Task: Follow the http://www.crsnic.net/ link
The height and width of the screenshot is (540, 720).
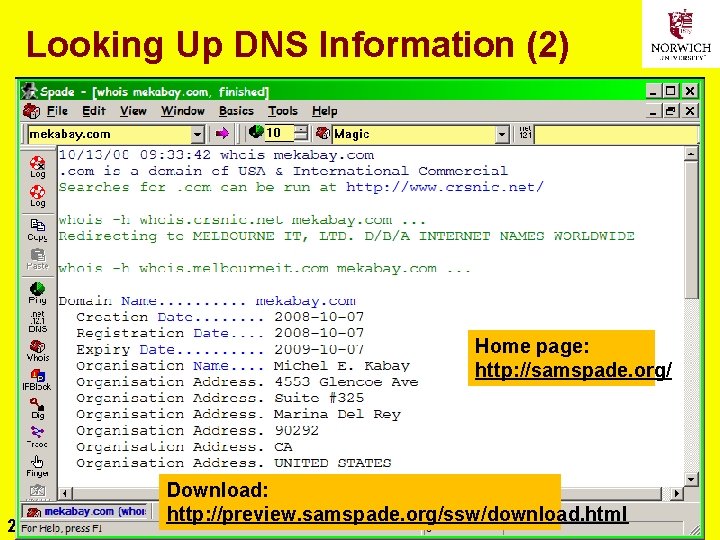Action: coord(444,187)
